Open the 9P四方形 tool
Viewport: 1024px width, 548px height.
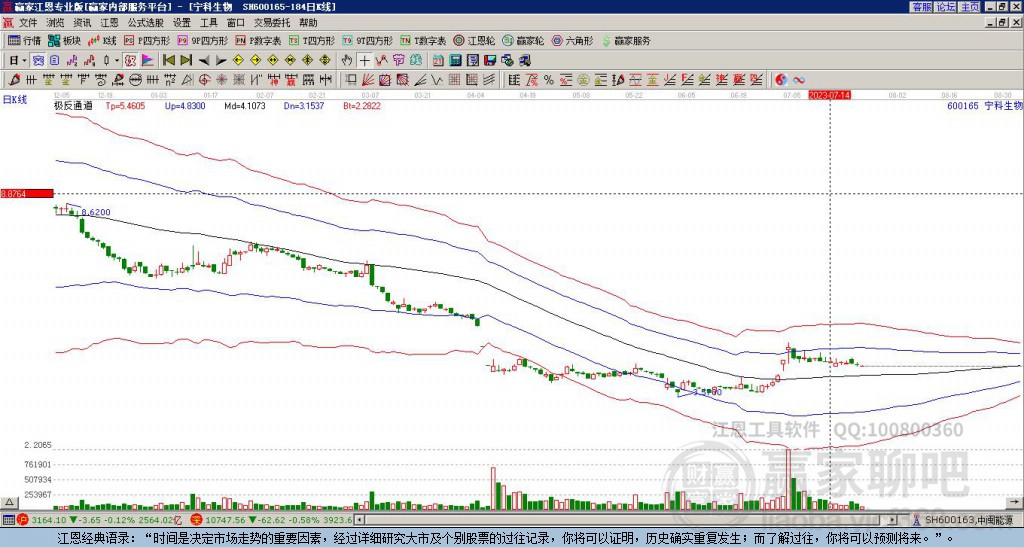click(x=202, y=40)
